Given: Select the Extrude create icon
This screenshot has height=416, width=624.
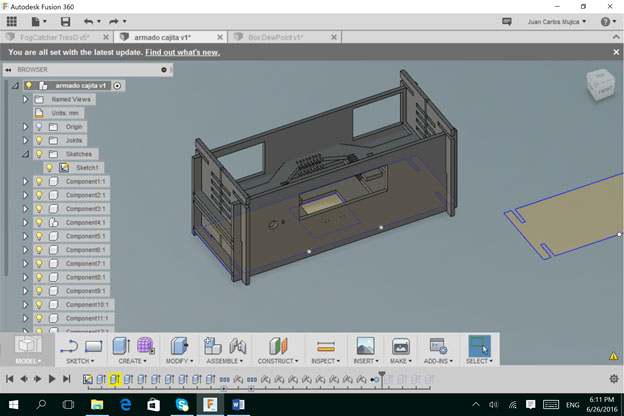Looking at the screenshot, I should click(x=121, y=346).
